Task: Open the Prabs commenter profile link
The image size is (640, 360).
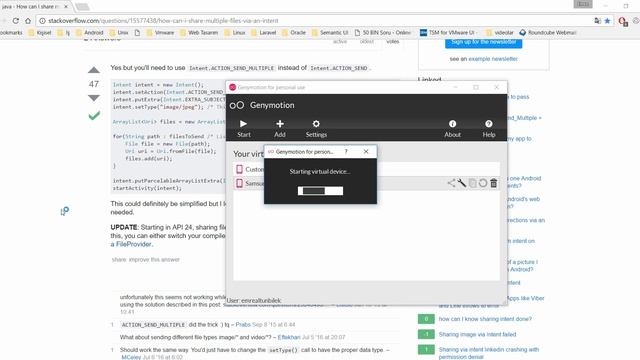Action: click(243, 324)
